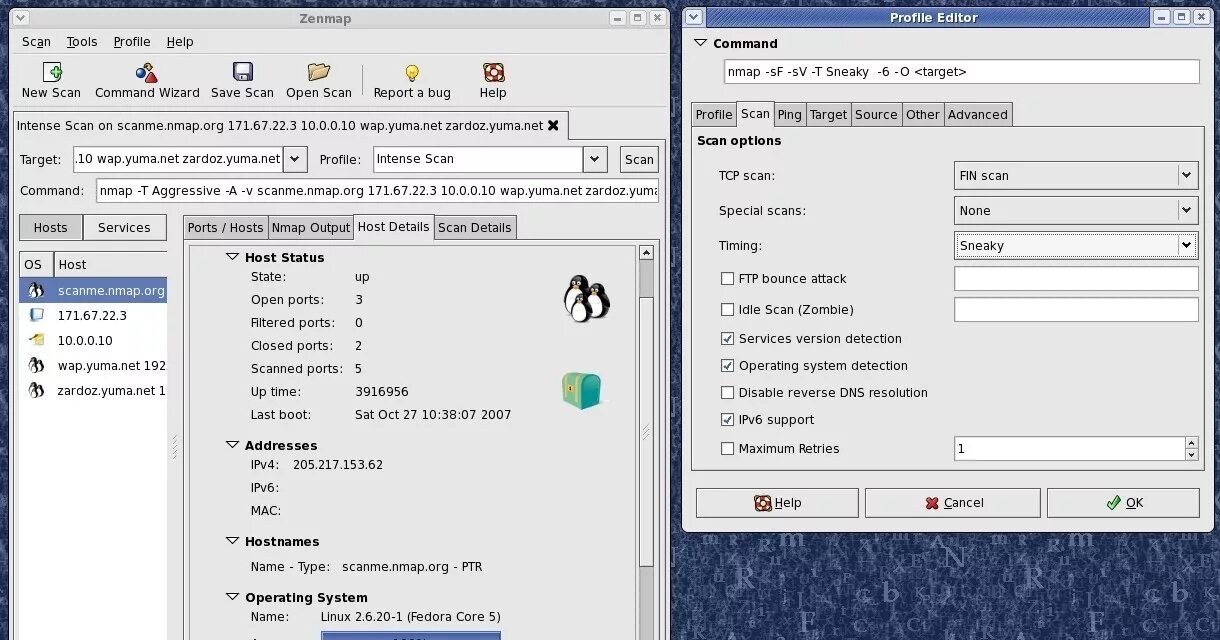Click Cancel in Profile Editor

pos(952,503)
